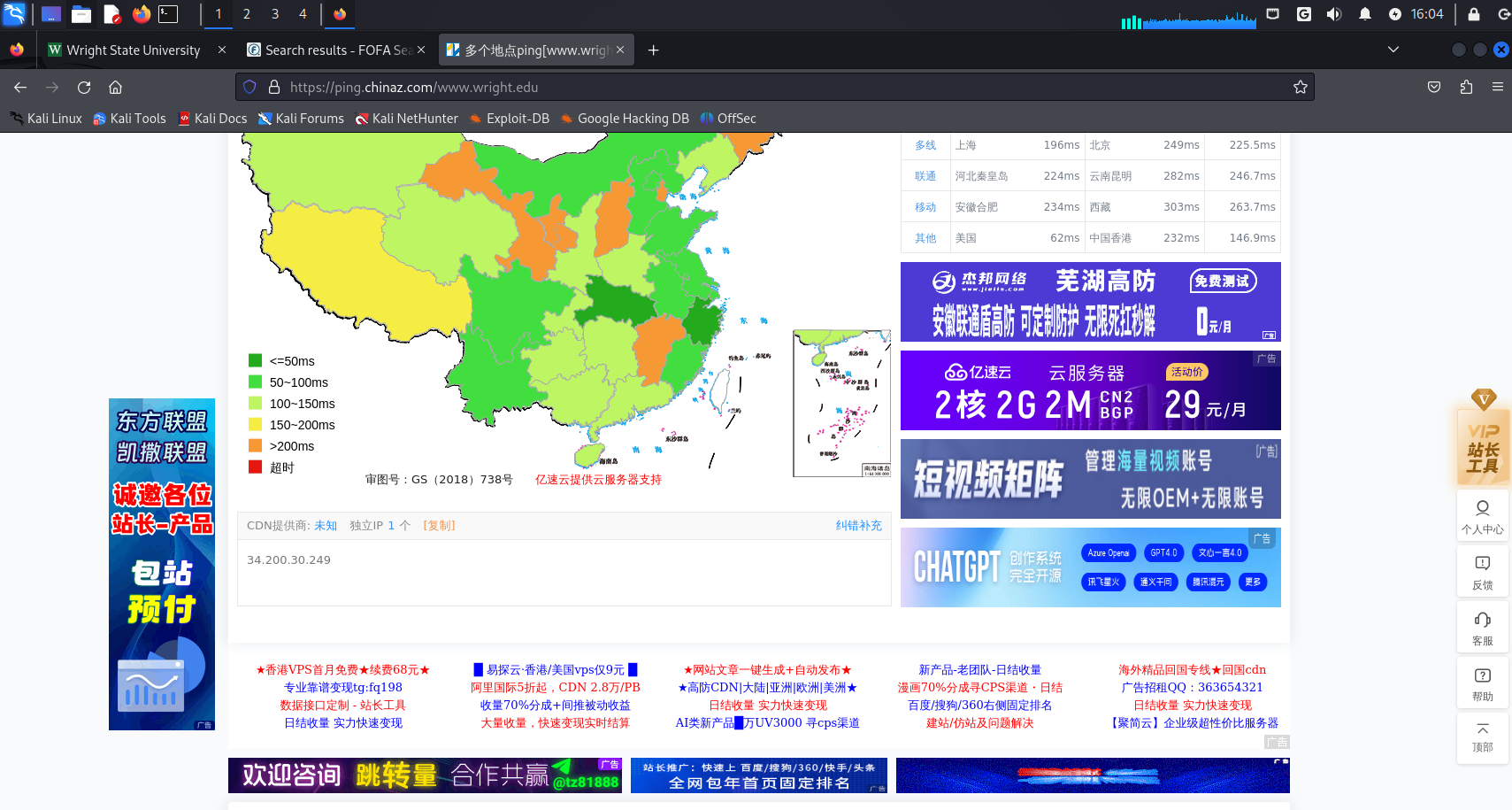Click the Save to Pocket icon
Screen dimensions: 1512x810
point(1434,87)
